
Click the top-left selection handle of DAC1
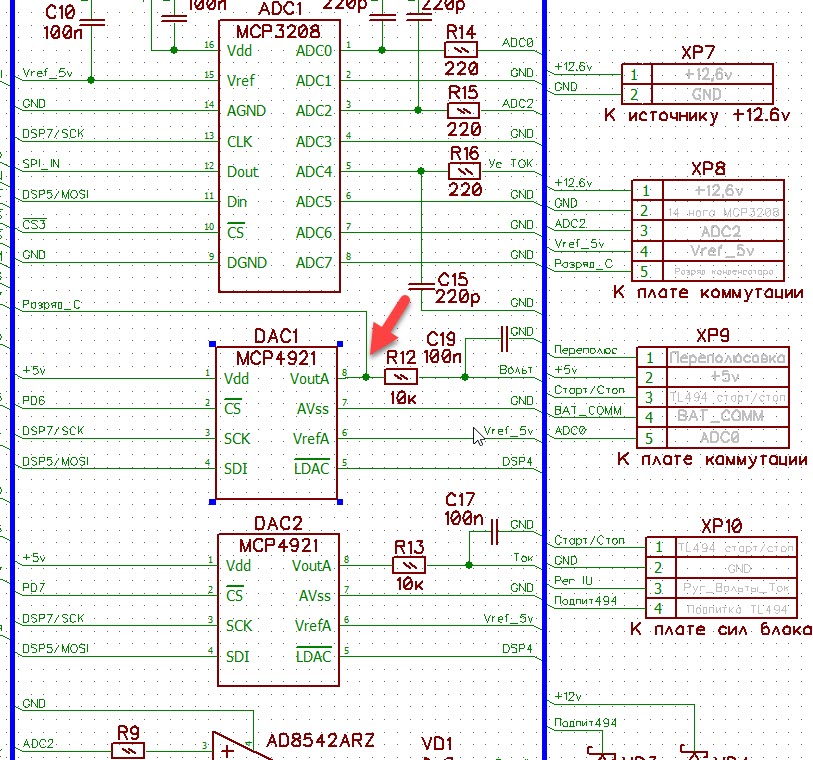[213, 343]
